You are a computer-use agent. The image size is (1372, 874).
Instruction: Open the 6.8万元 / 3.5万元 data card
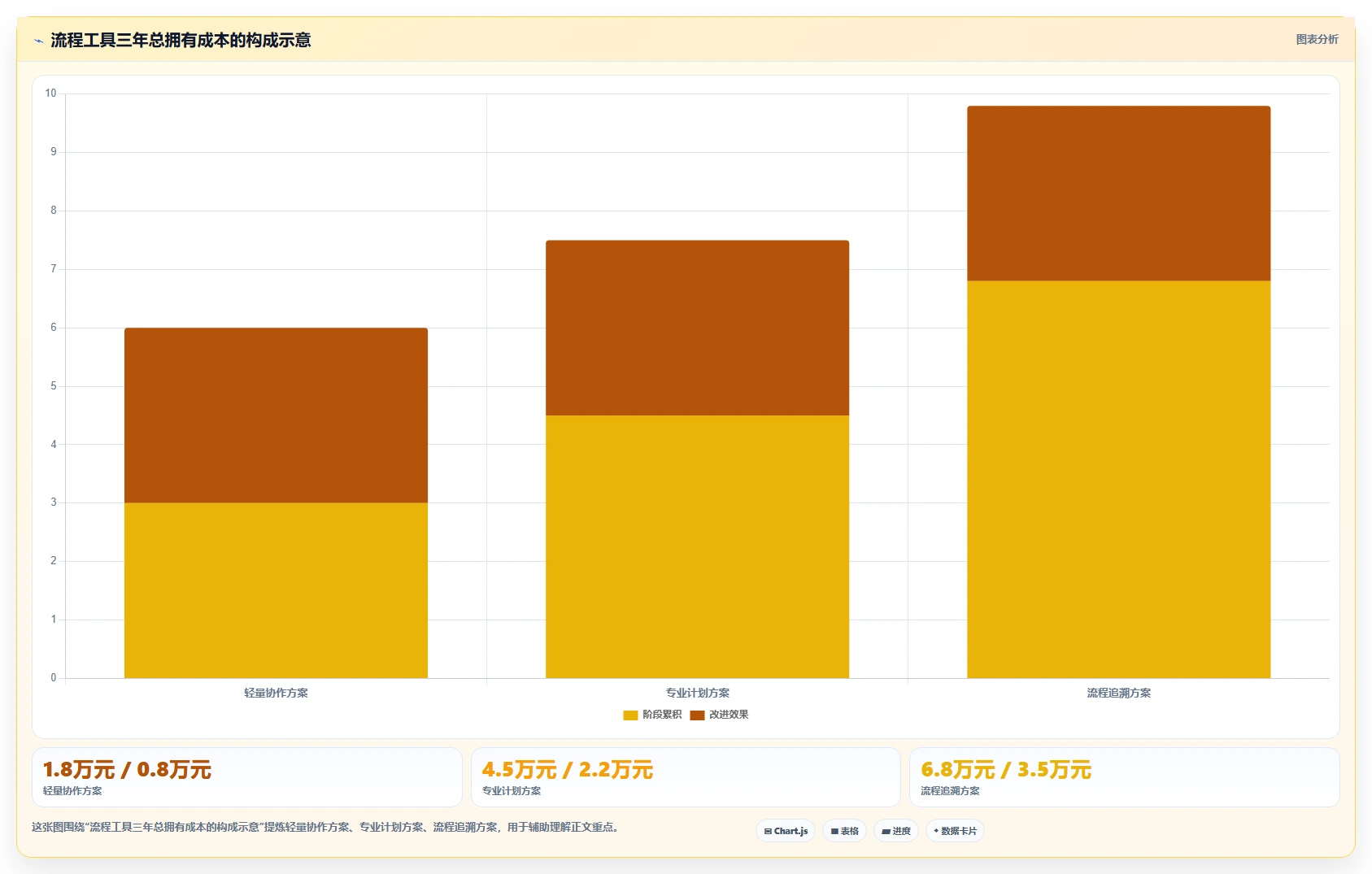pyautogui.click(x=1124, y=777)
